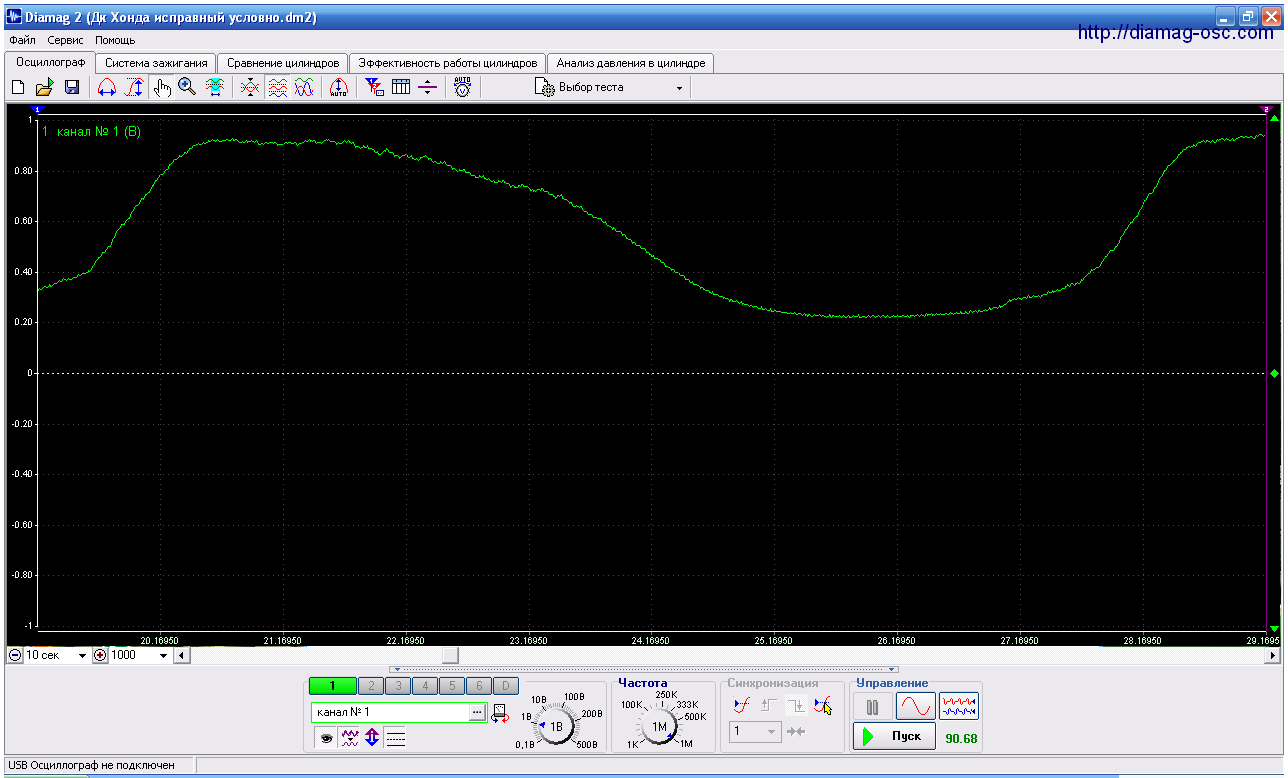Select the vertical stretch tool icon

click(x=133, y=87)
